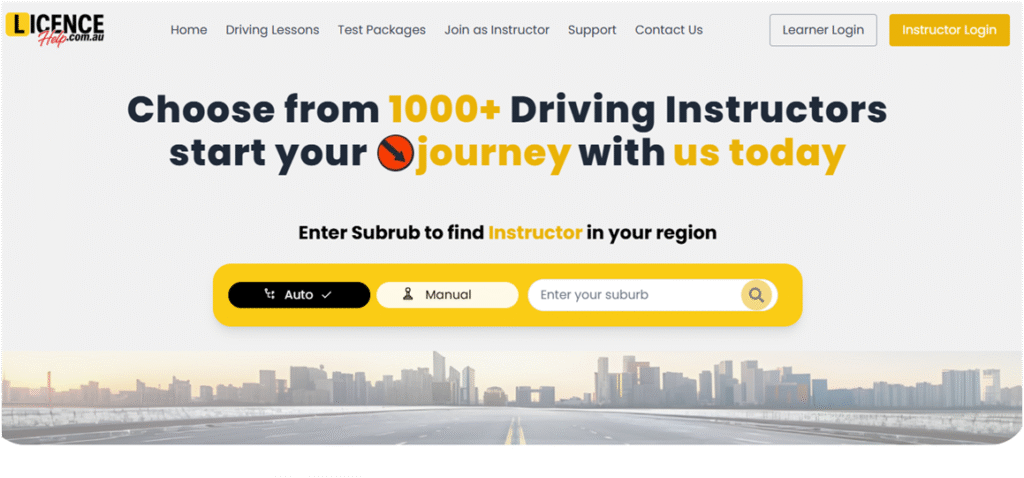Click the manual gear stick icon
Image resolution: width=1024 pixels, height=478 pixels.
408,295
